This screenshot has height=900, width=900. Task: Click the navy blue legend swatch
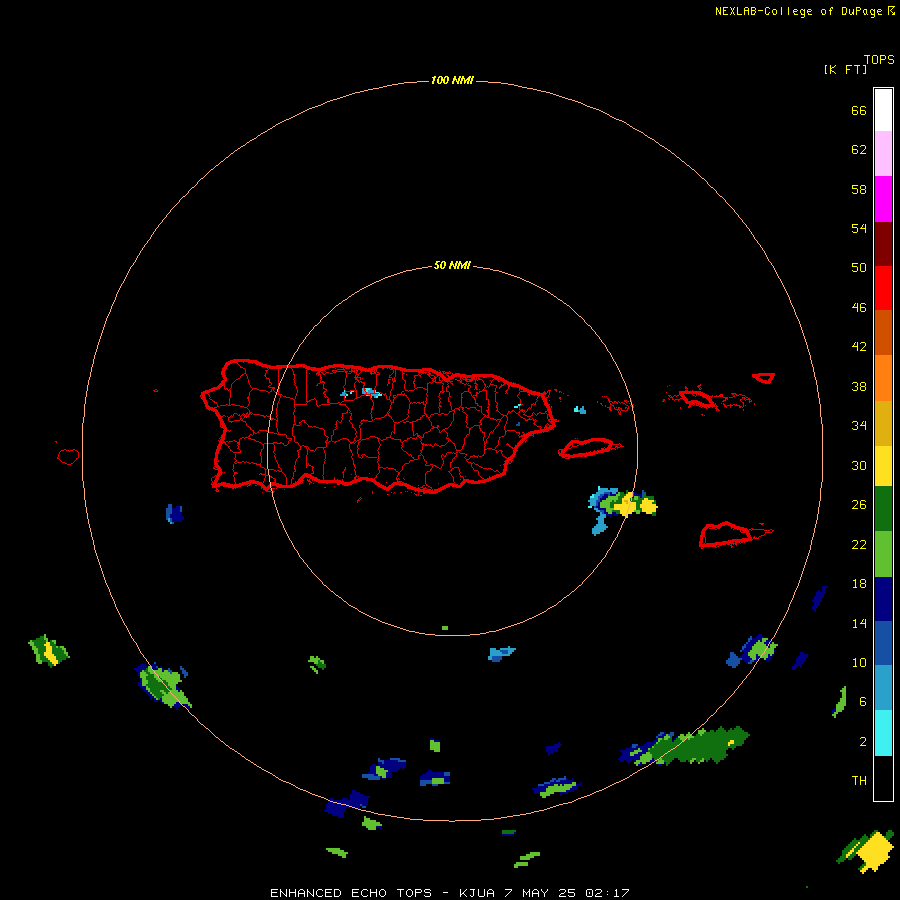point(883,599)
